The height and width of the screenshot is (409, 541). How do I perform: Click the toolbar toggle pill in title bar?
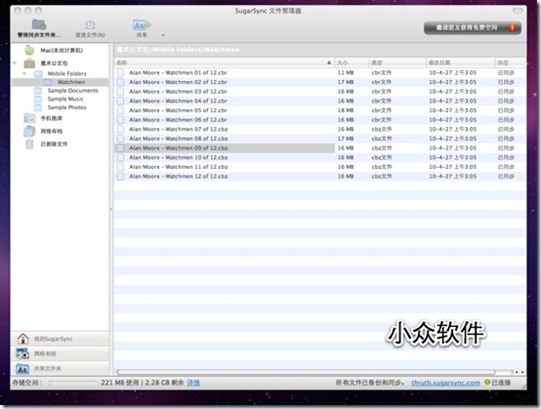518,11
